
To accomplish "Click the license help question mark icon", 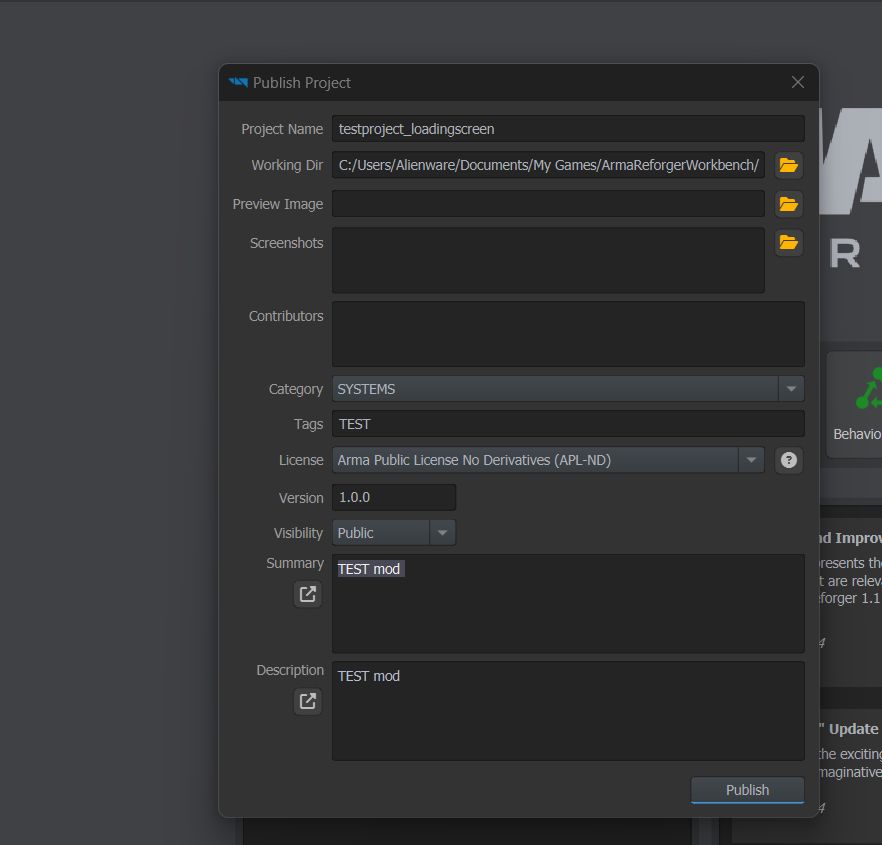I will 789,460.
